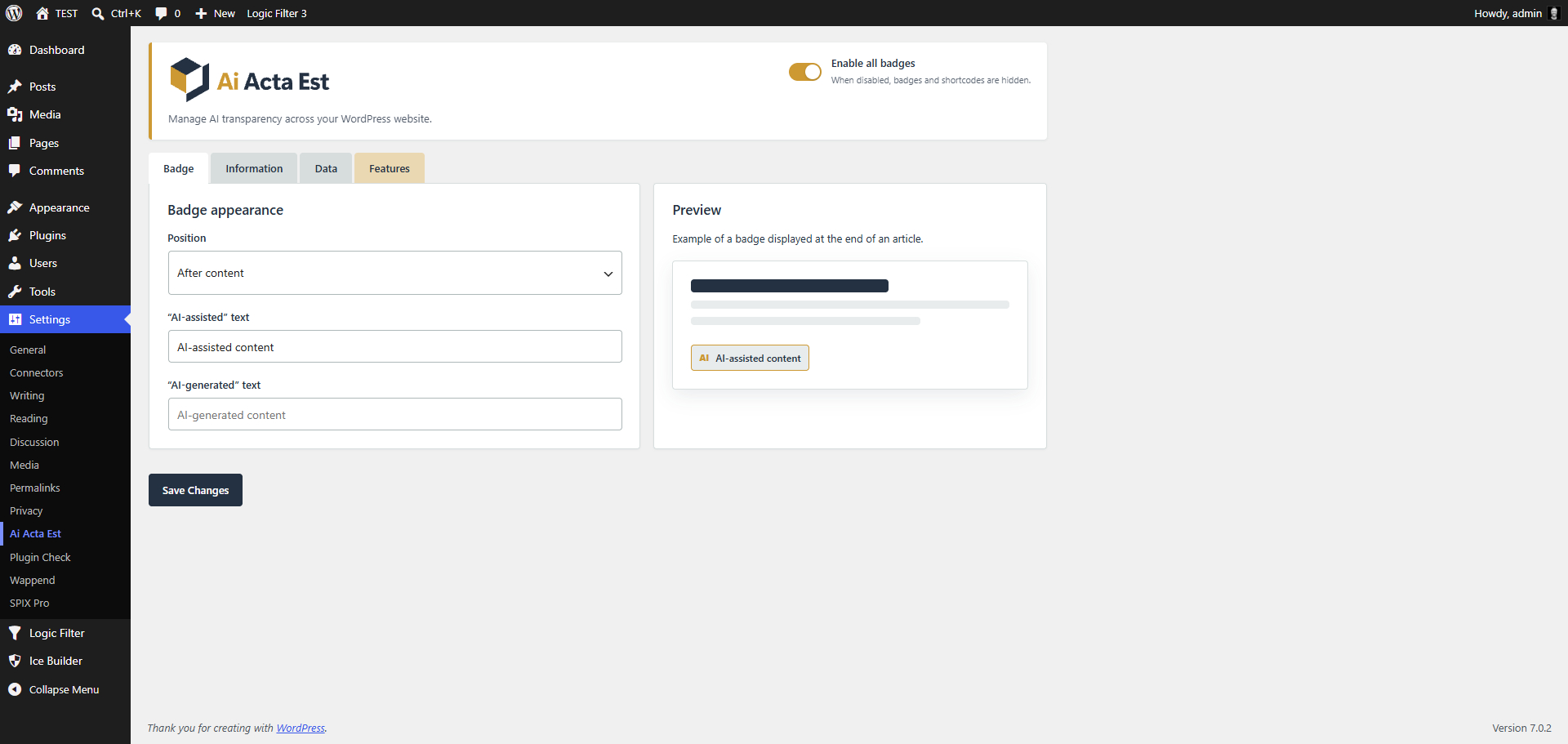Click the AI badge icon in preview

704,358
